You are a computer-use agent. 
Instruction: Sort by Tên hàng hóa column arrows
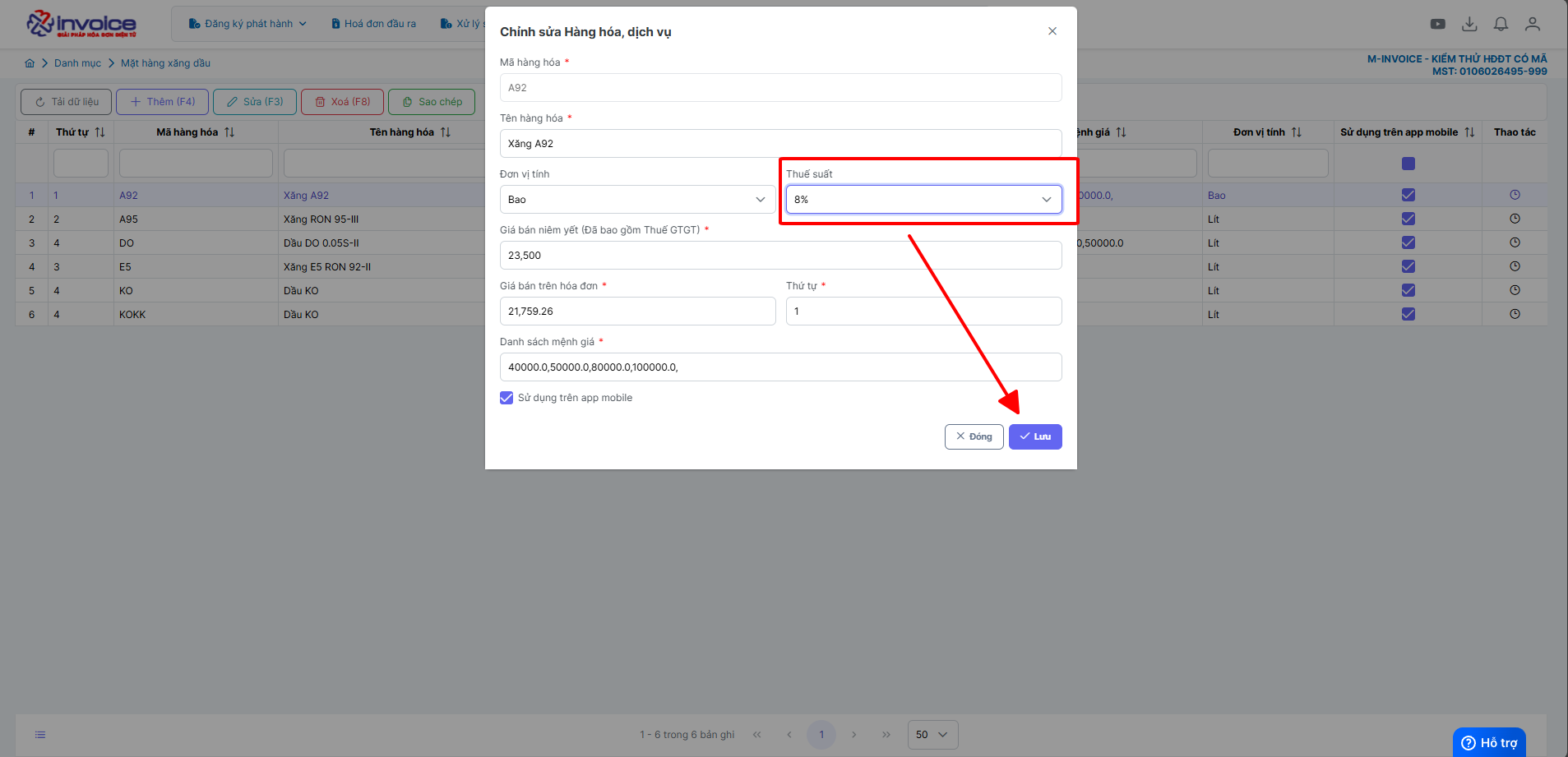point(446,132)
